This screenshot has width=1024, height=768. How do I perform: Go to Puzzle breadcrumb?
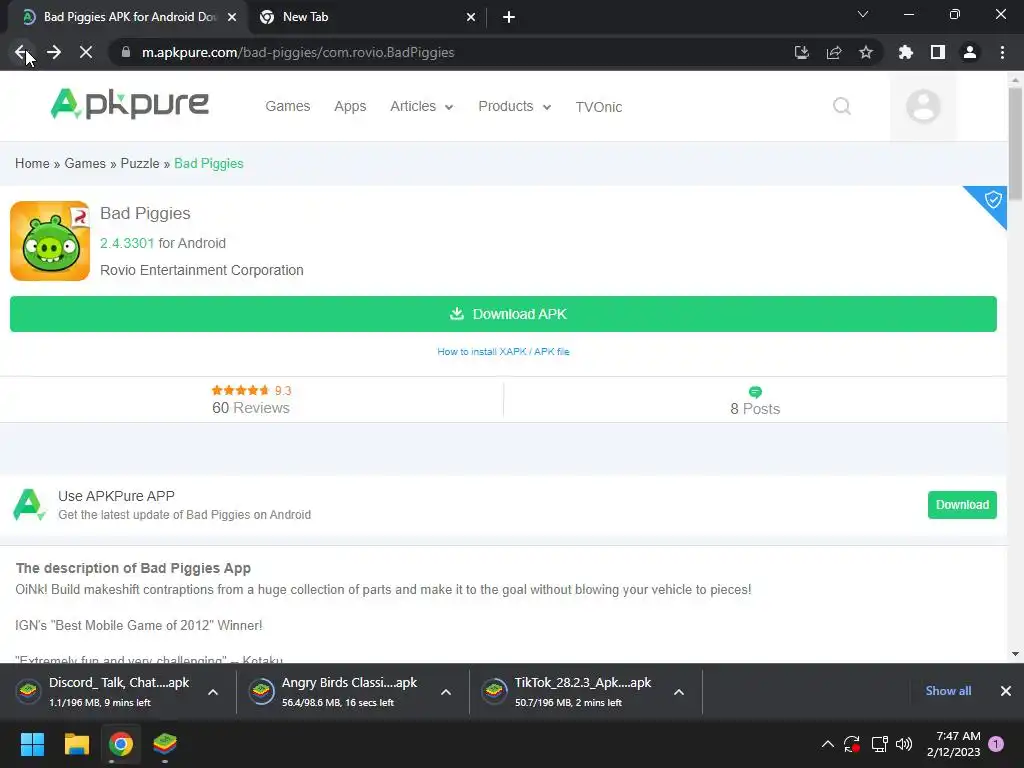pyautogui.click(x=140, y=163)
